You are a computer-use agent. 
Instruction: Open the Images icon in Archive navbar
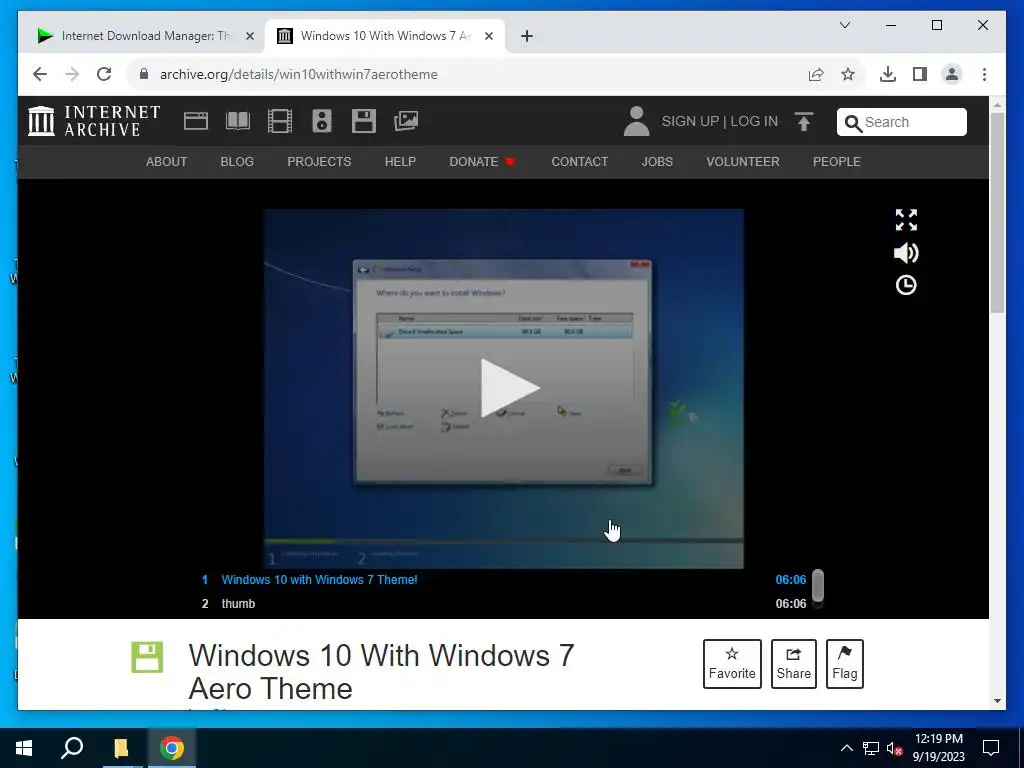click(x=406, y=121)
